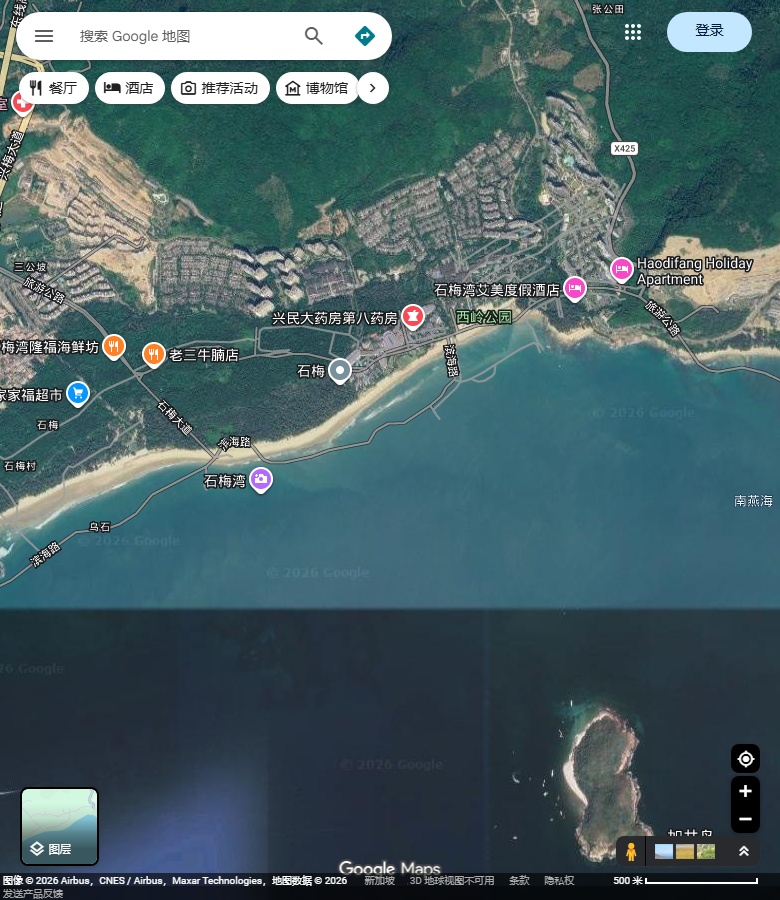Click the 3D 地球视图不可用 footer text

(x=452, y=880)
